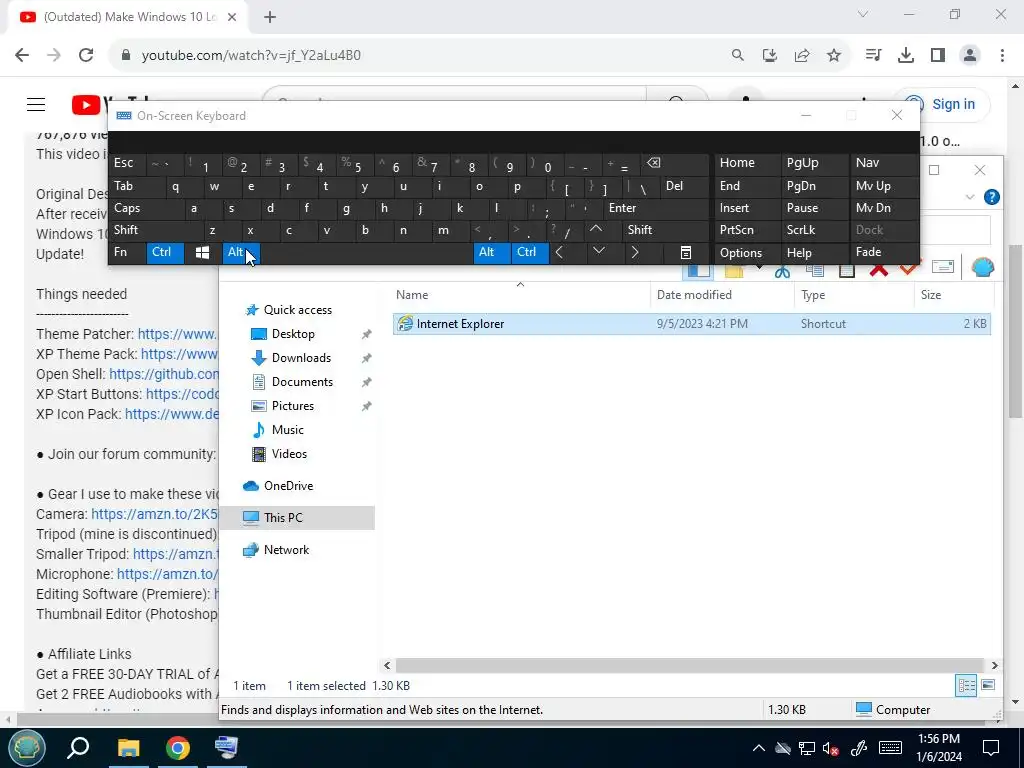Viewport: 1024px width, 768px height.
Task: Open the notifications action center
Action: pos(991,748)
